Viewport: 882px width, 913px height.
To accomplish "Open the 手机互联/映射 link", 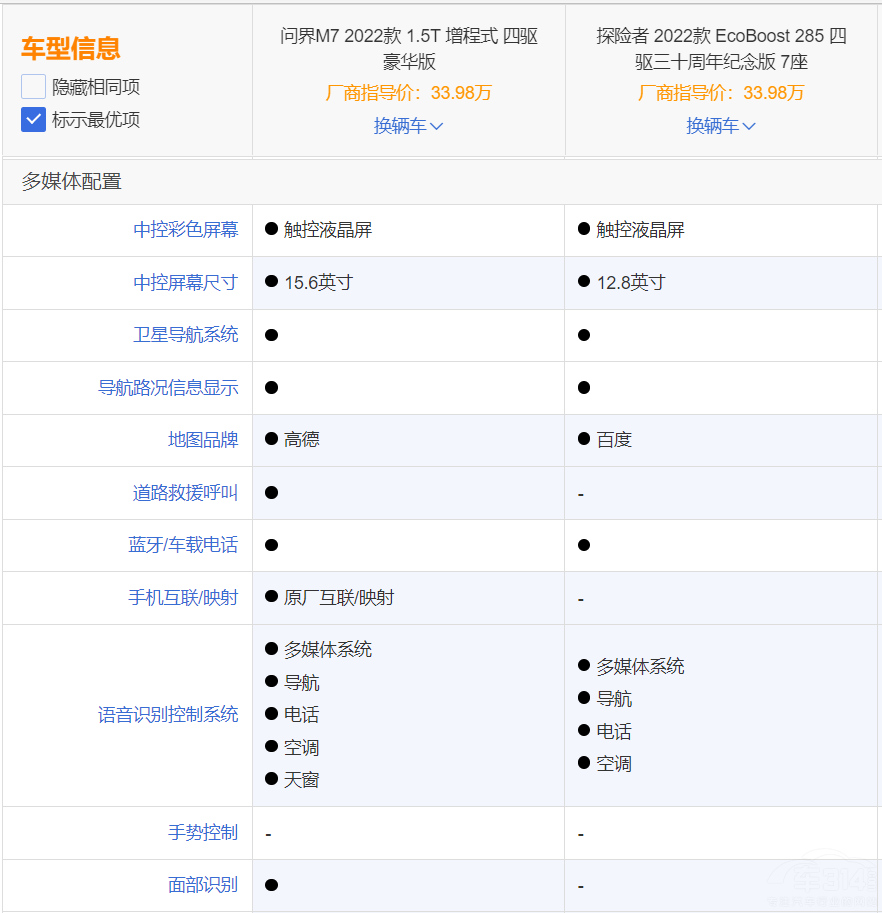I will [x=187, y=597].
